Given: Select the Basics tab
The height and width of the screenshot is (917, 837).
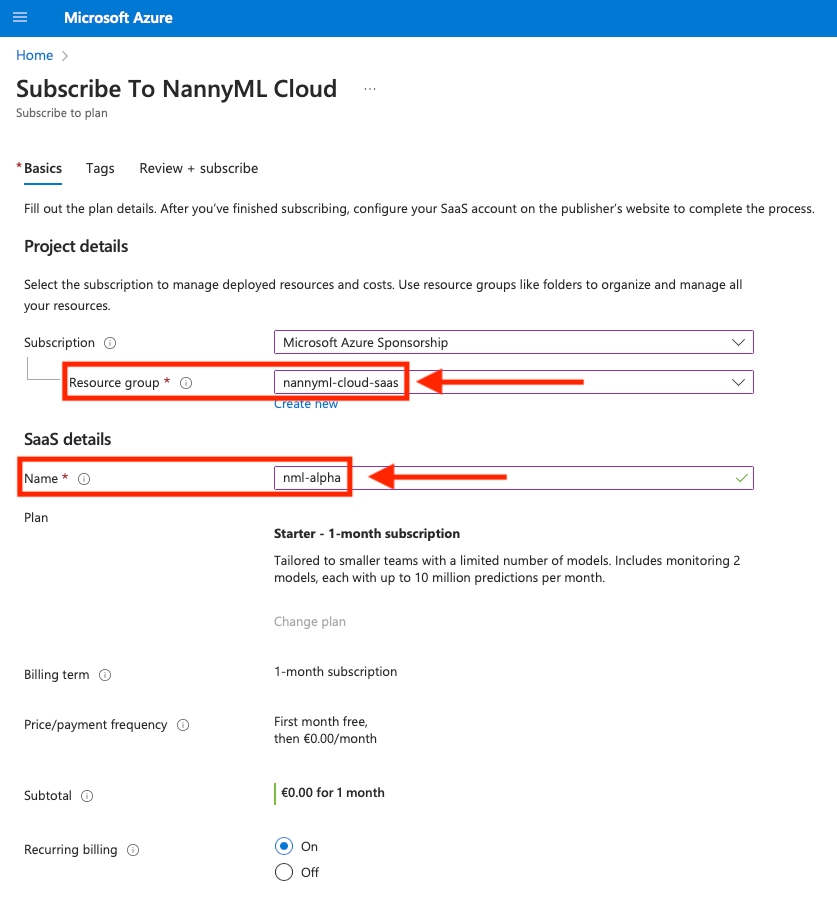Looking at the screenshot, I should (42, 168).
